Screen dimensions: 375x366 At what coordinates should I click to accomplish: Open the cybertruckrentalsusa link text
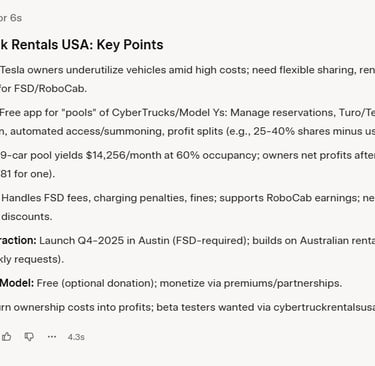click(x=324, y=307)
